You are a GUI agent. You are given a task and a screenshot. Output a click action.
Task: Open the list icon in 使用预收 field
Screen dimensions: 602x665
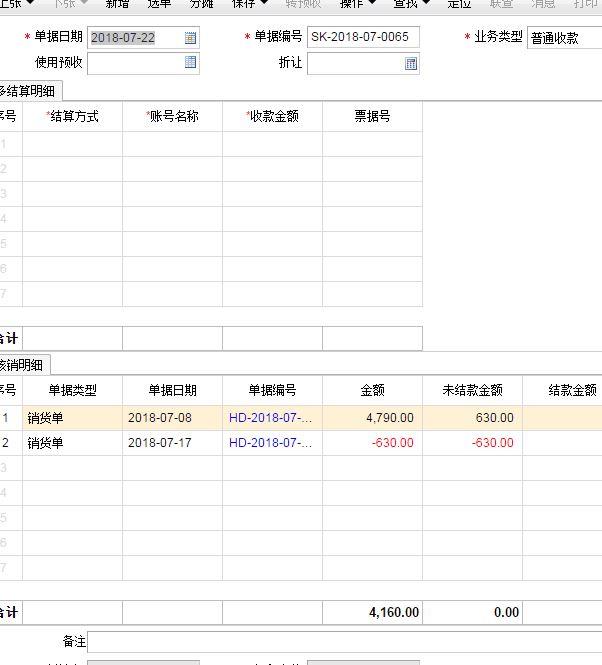(190, 62)
